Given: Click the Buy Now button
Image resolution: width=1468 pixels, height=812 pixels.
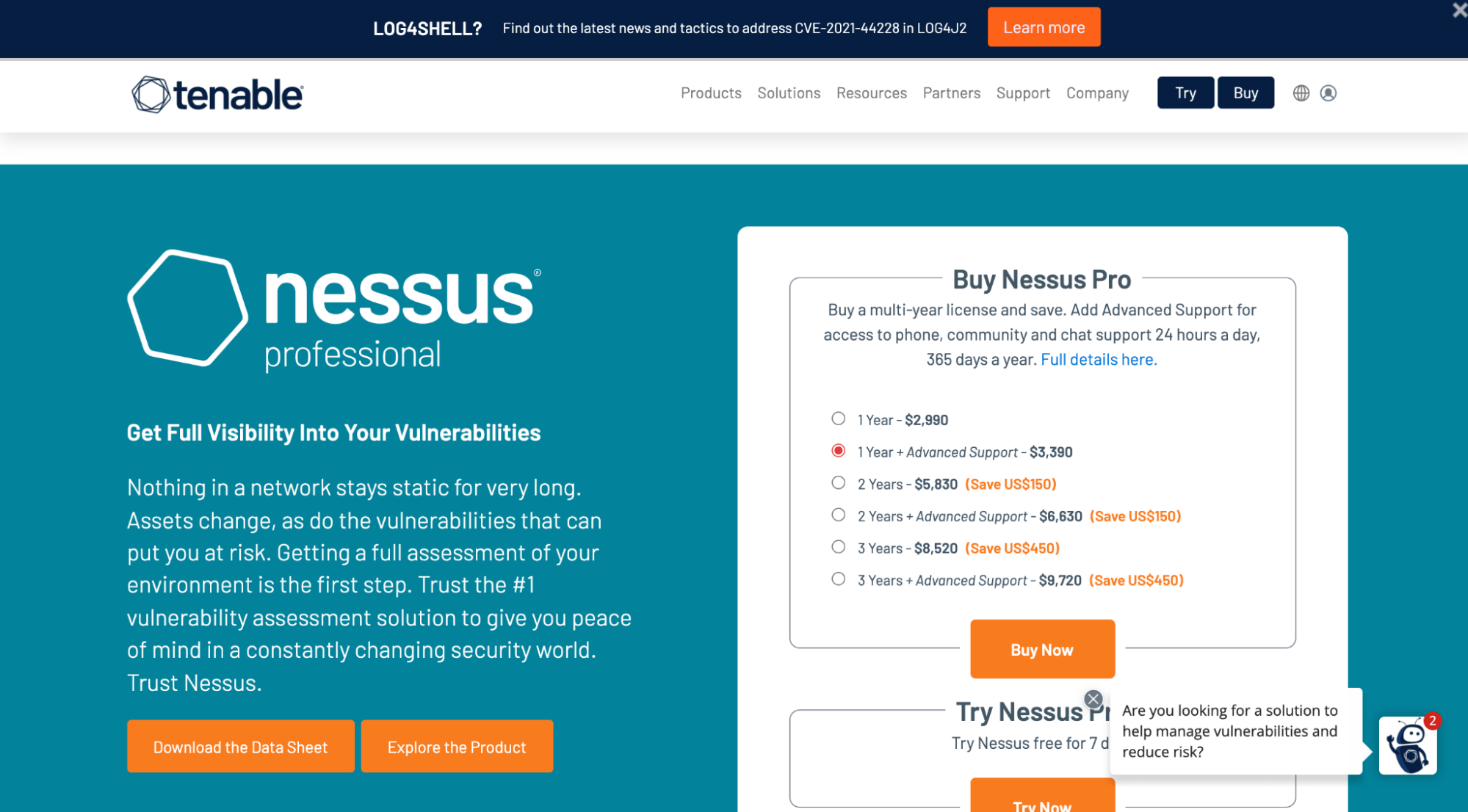Looking at the screenshot, I should pos(1043,648).
